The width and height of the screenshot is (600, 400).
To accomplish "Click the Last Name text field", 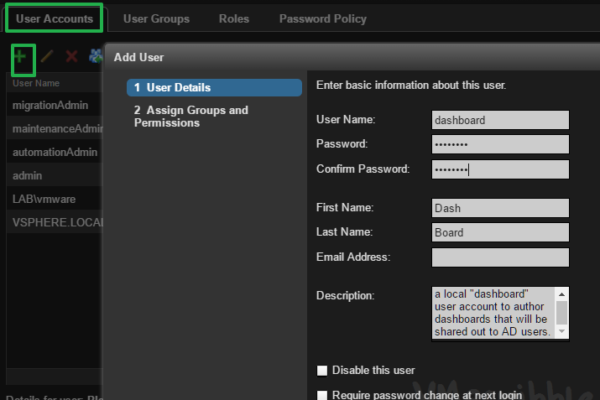I will click(500, 233).
